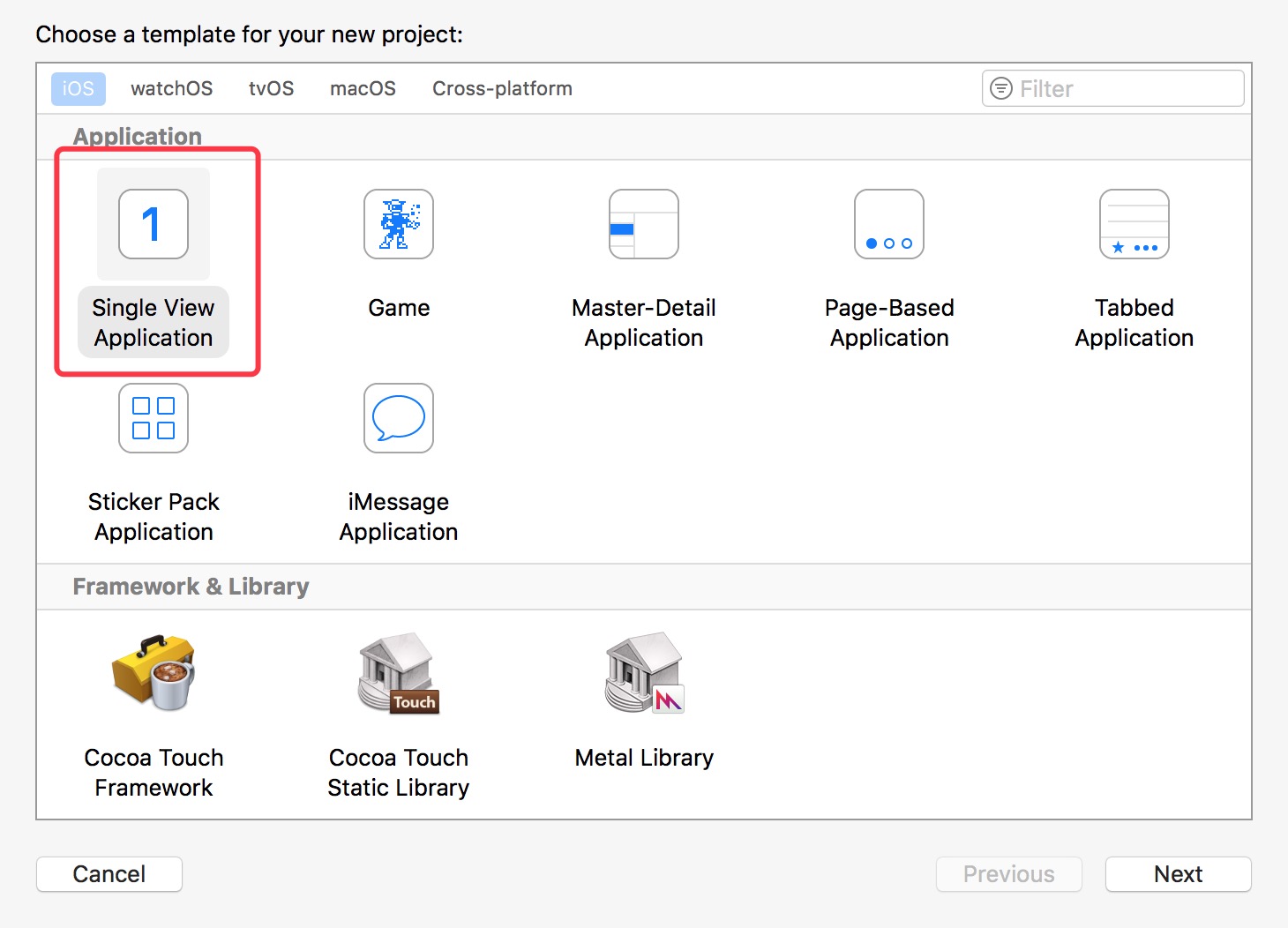Click the "Tabbed Application" label
Viewport: 1288px width, 928px height.
point(1134,323)
